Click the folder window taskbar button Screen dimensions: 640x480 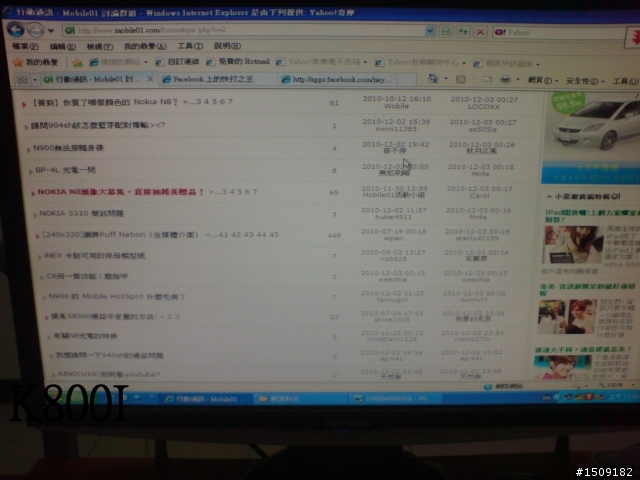click(300, 399)
